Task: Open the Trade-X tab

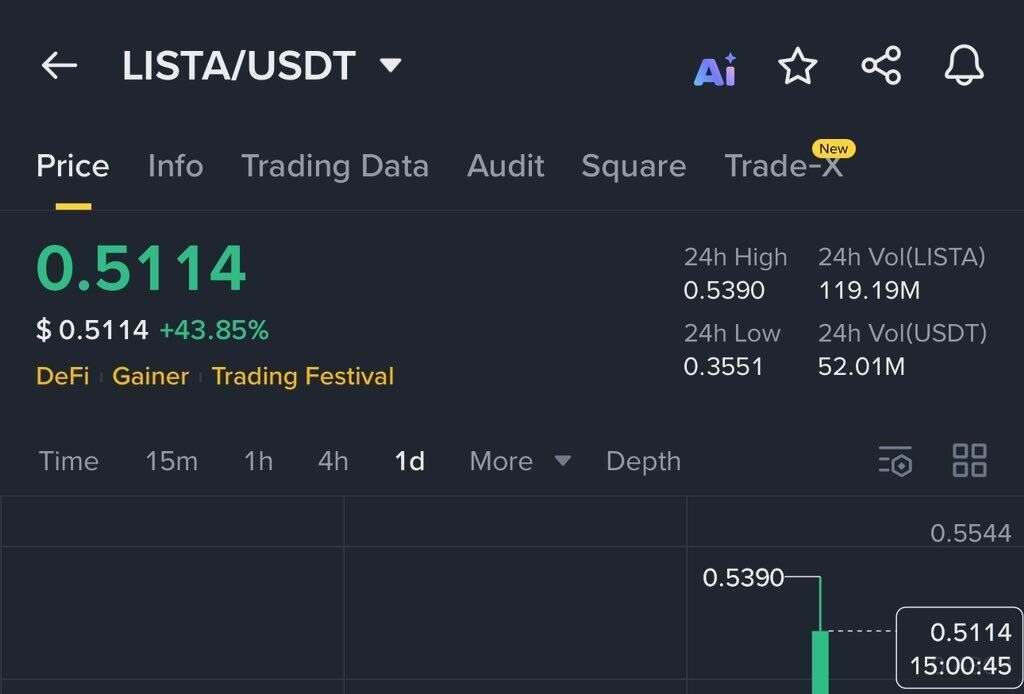Action: click(784, 166)
